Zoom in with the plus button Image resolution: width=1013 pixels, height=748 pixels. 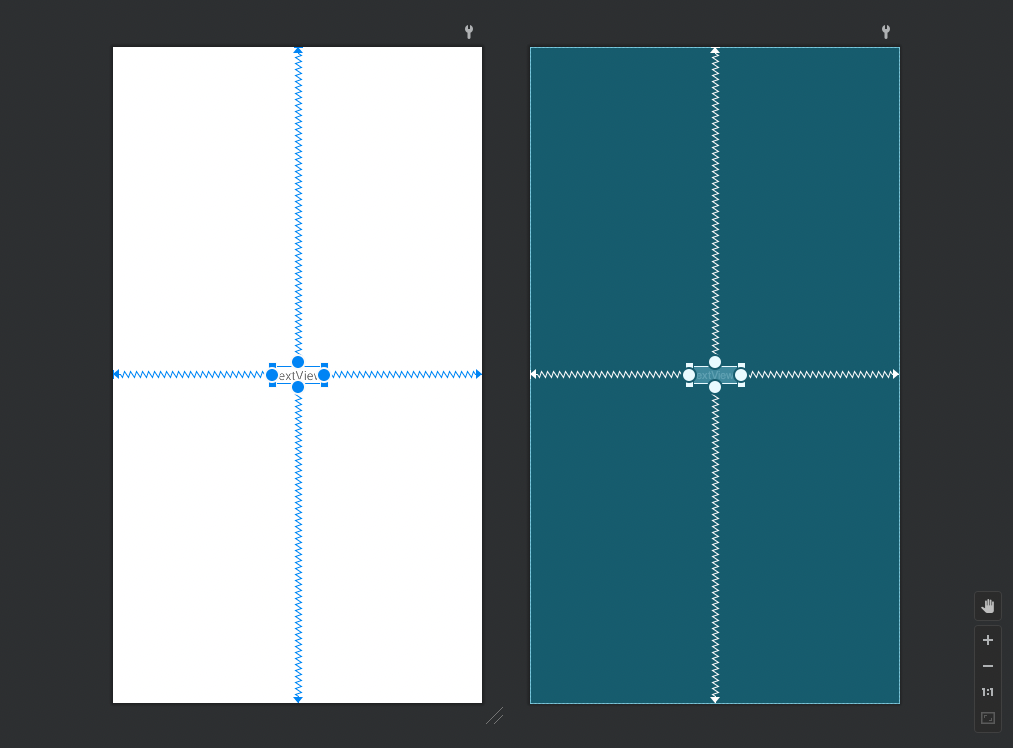[988, 640]
